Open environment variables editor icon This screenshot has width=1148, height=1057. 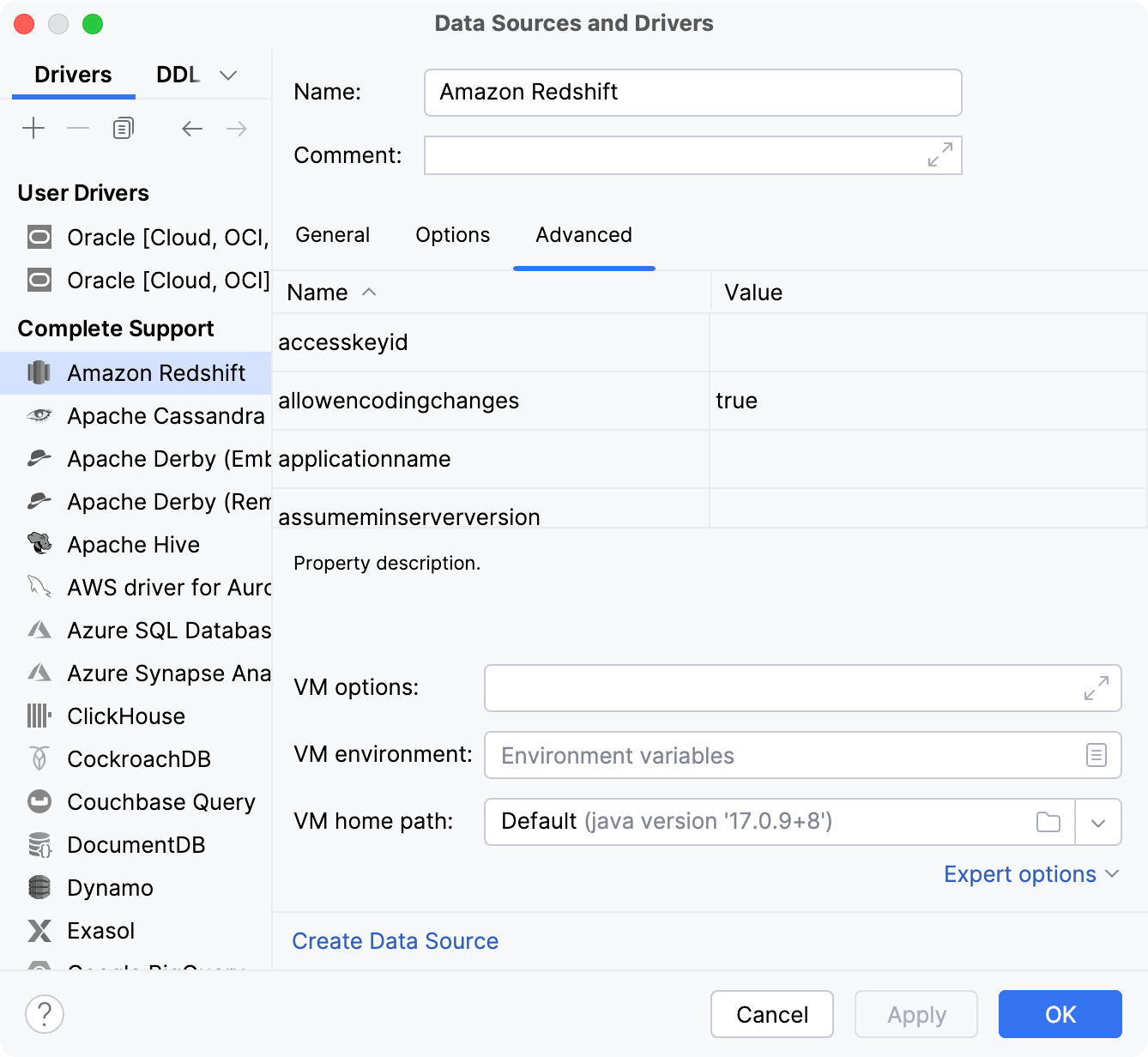1096,755
